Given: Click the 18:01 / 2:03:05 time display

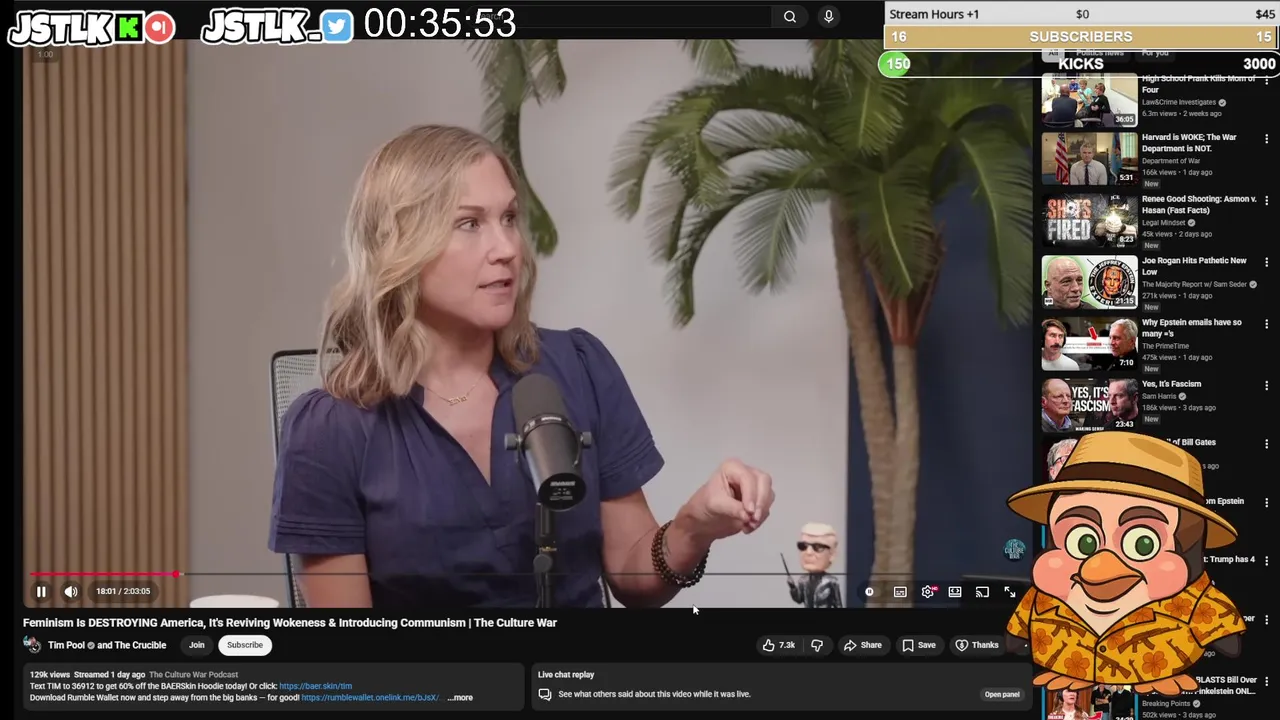Looking at the screenshot, I should coord(123,591).
